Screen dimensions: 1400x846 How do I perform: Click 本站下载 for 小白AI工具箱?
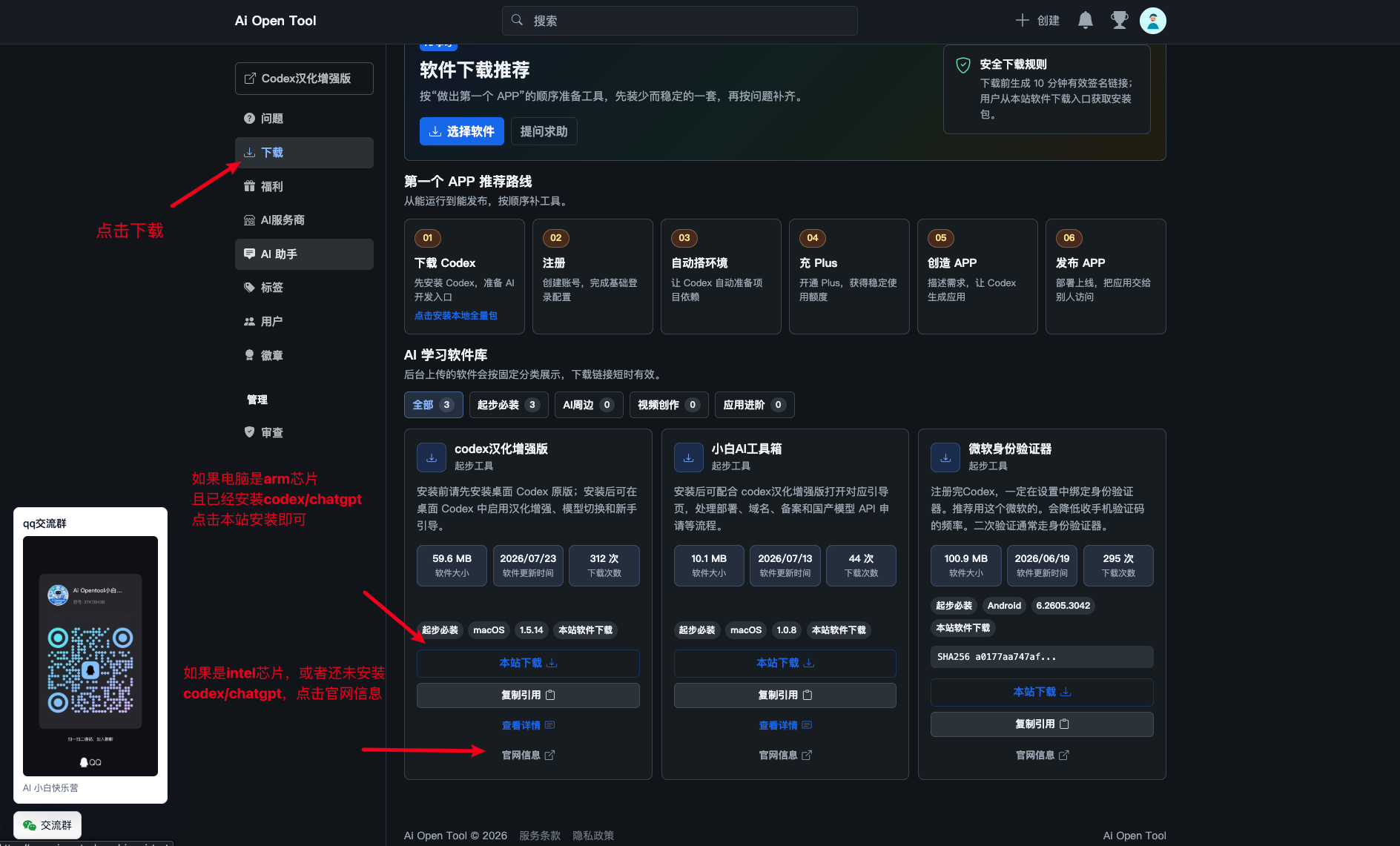tap(785, 664)
